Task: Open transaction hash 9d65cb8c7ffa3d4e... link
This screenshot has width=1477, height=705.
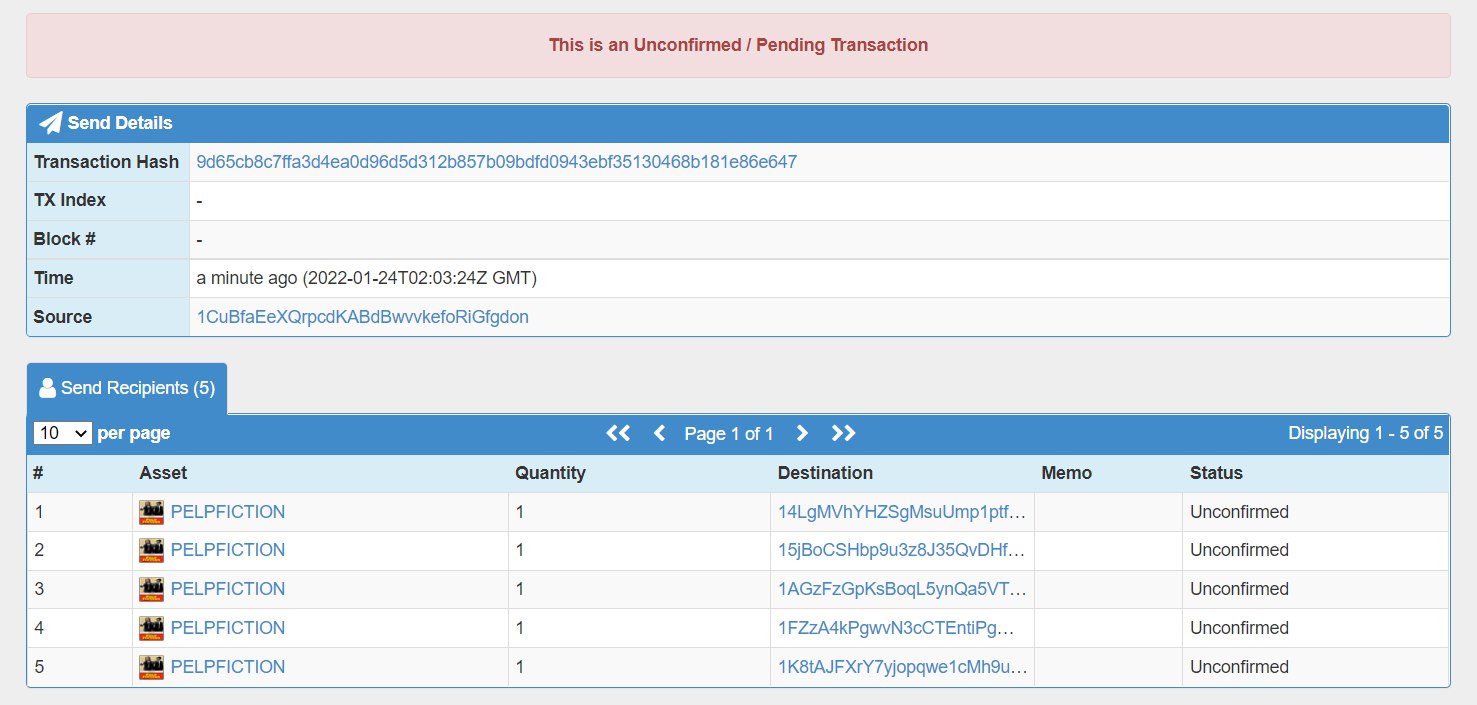Action: tap(497, 162)
